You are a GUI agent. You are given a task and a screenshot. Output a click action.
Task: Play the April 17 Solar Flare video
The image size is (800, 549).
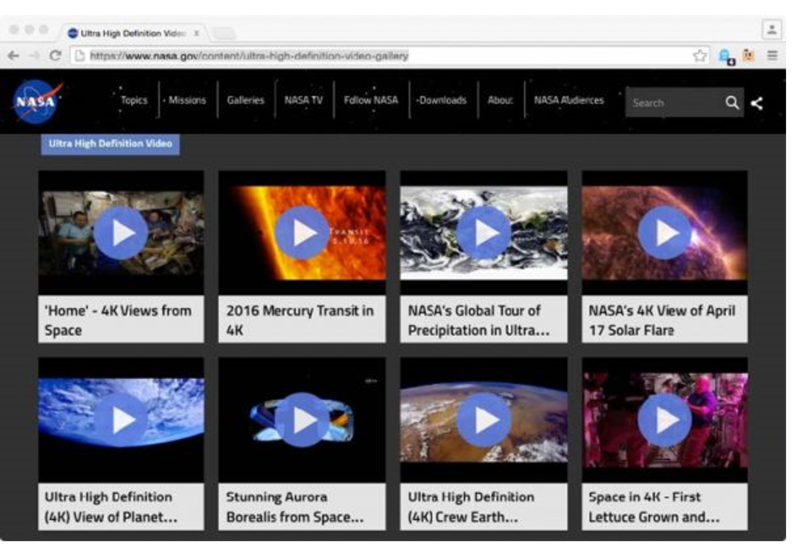664,232
